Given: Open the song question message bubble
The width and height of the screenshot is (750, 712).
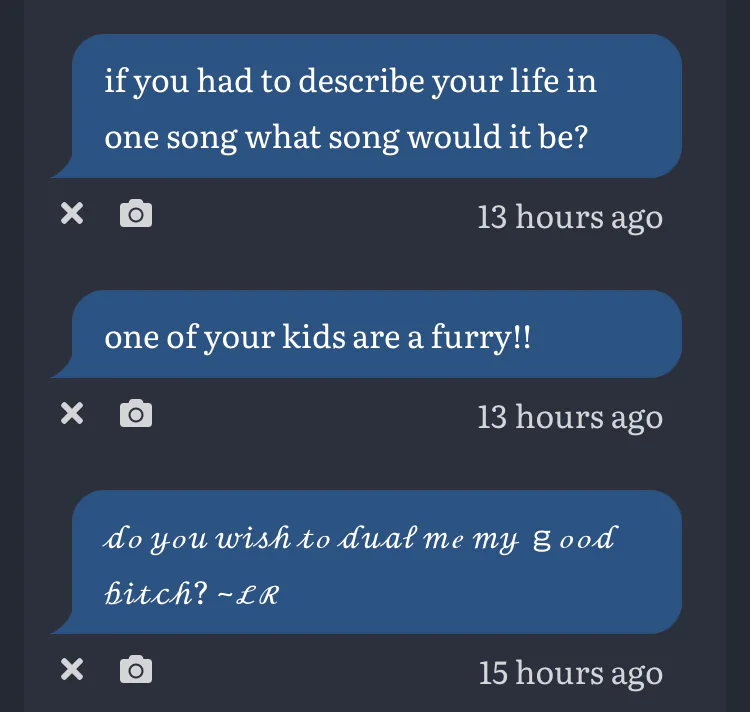Looking at the screenshot, I should click(370, 107).
